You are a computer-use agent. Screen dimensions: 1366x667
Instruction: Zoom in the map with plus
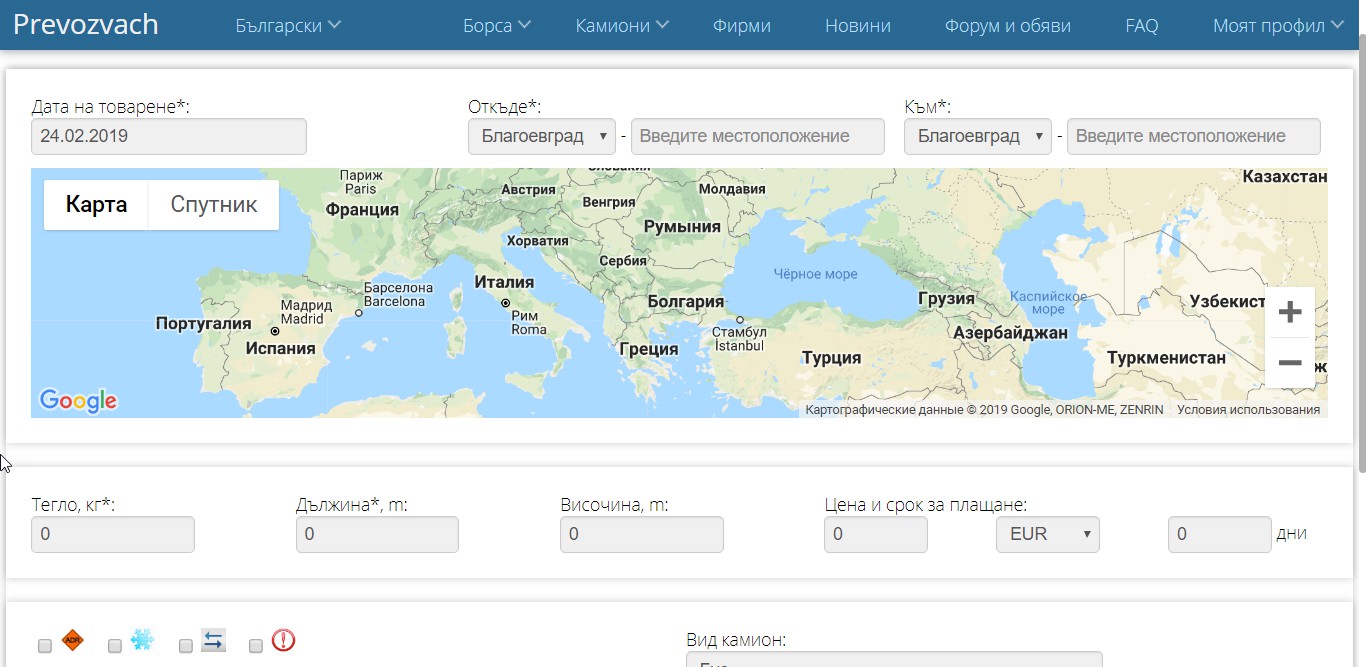pos(1290,312)
